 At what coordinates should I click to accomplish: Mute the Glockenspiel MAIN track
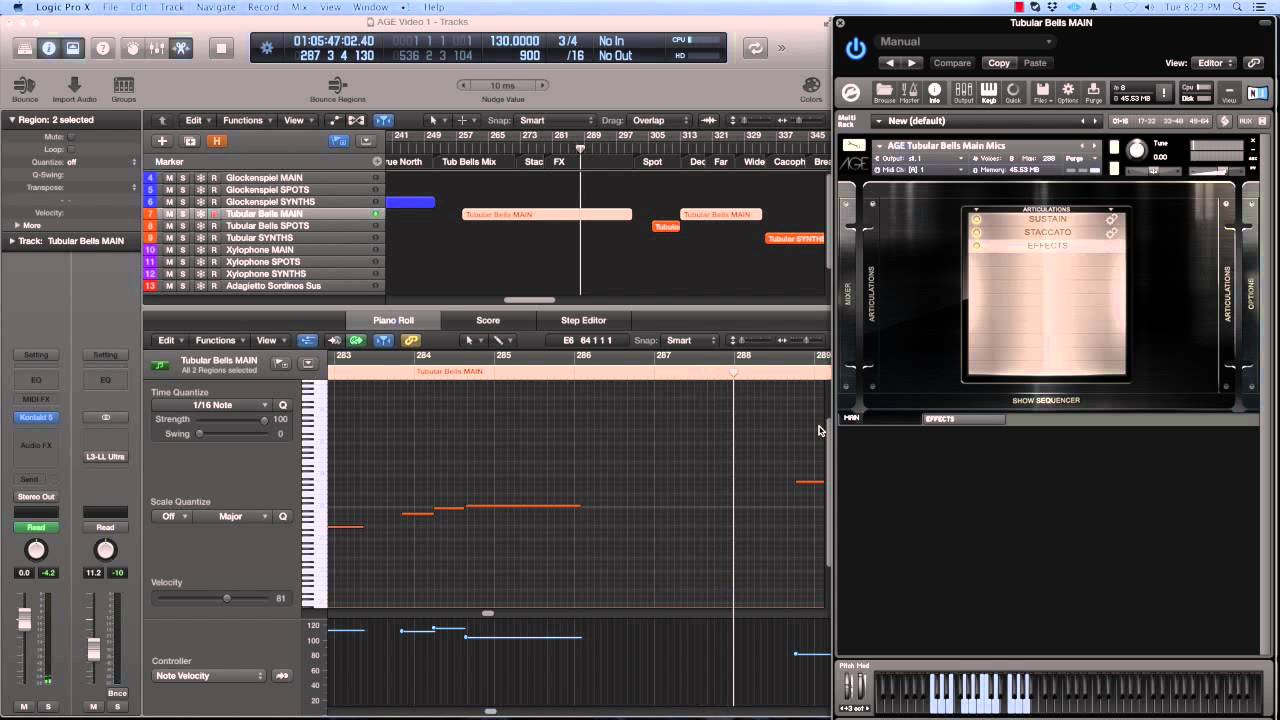coord(169,178)
